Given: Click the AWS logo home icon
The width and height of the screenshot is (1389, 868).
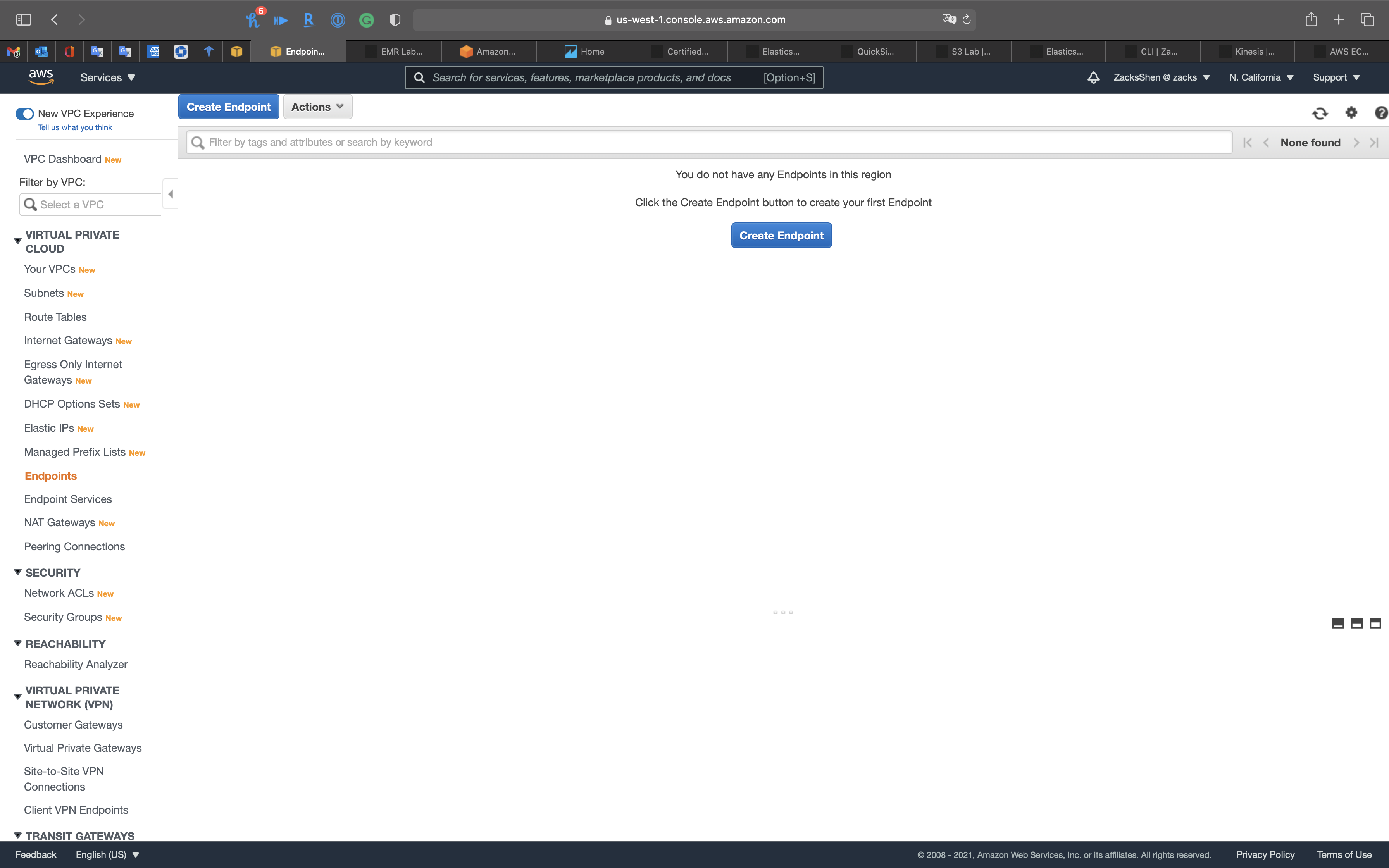Looking at the screenshot, I should point(41,77).
